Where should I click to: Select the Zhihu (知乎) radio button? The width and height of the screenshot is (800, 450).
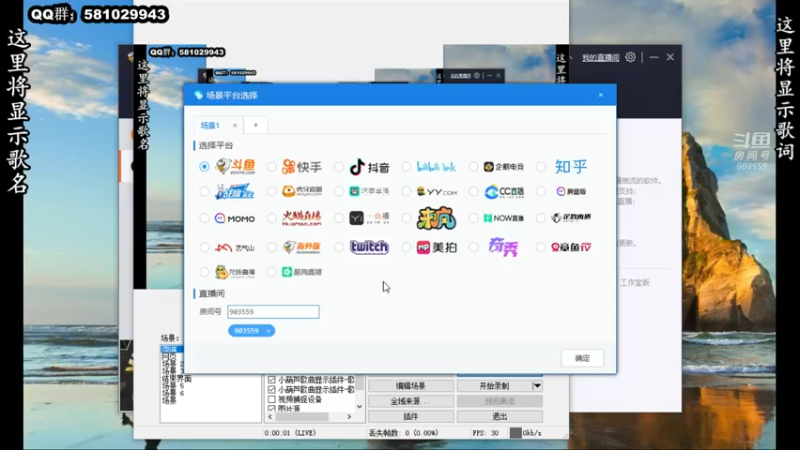[541, 166]
